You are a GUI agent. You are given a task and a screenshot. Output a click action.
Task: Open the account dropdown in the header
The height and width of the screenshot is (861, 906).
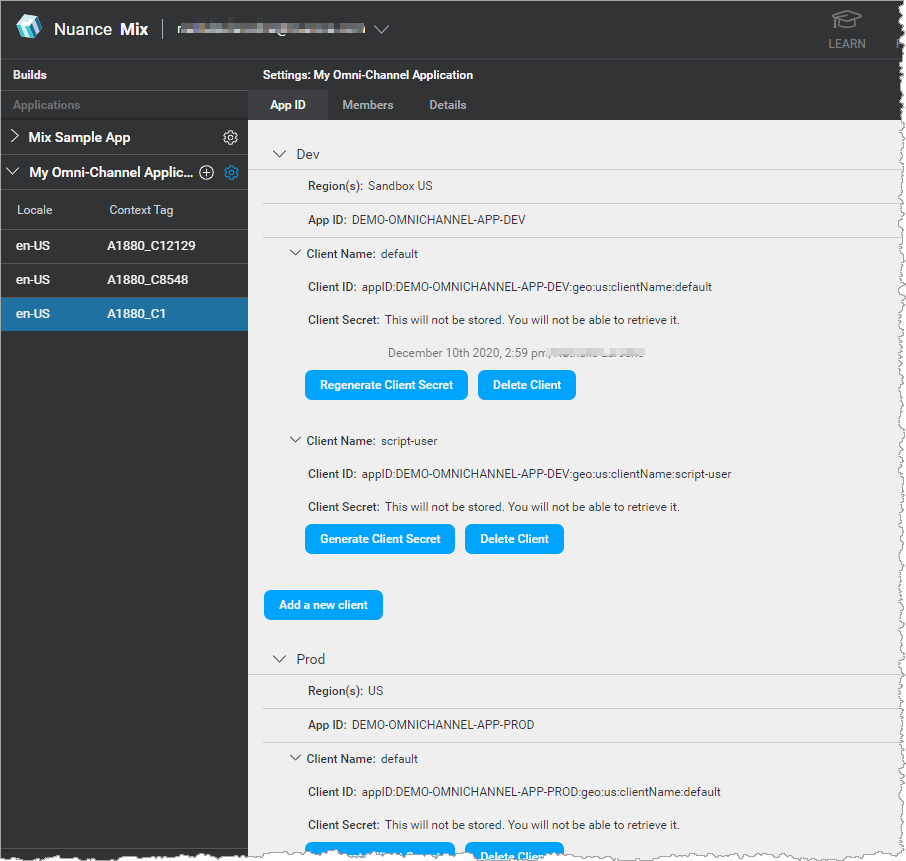click(382, 29)
